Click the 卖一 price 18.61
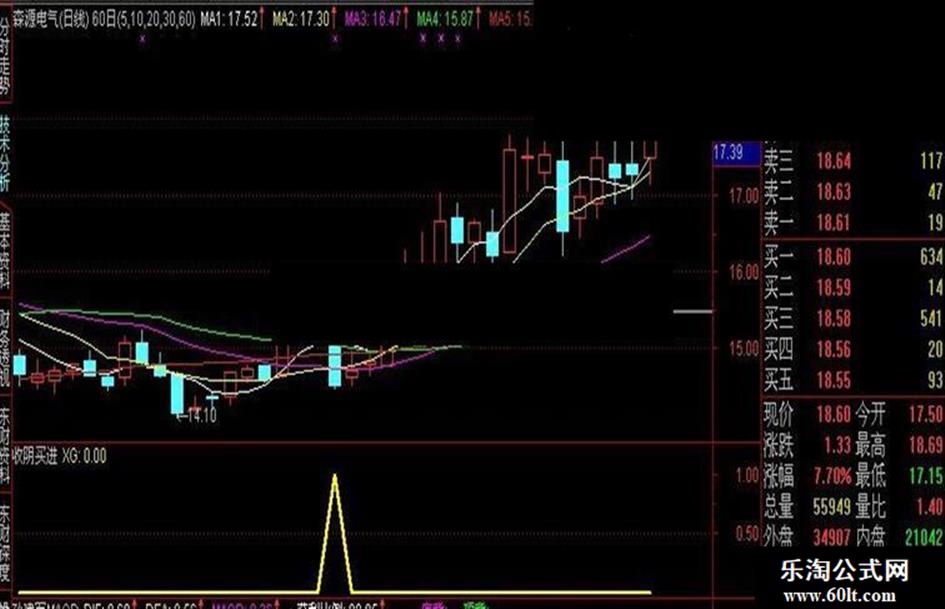 (x=834, y=223)
